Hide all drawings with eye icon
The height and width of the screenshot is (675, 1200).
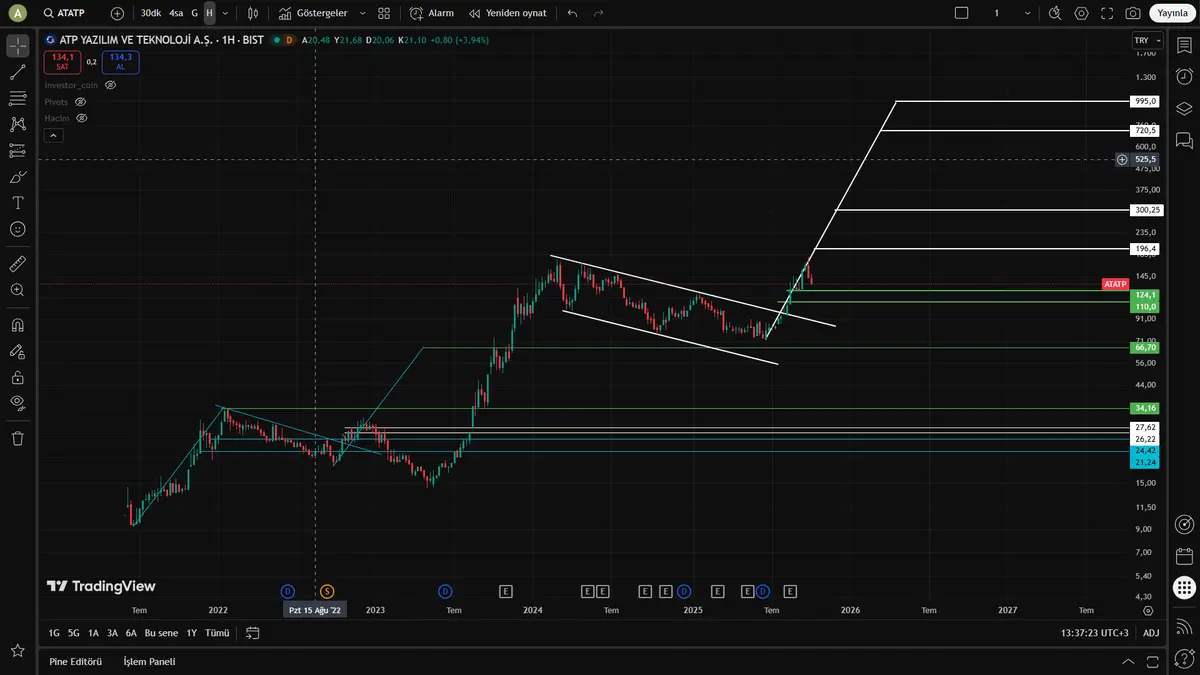point(18,403)
